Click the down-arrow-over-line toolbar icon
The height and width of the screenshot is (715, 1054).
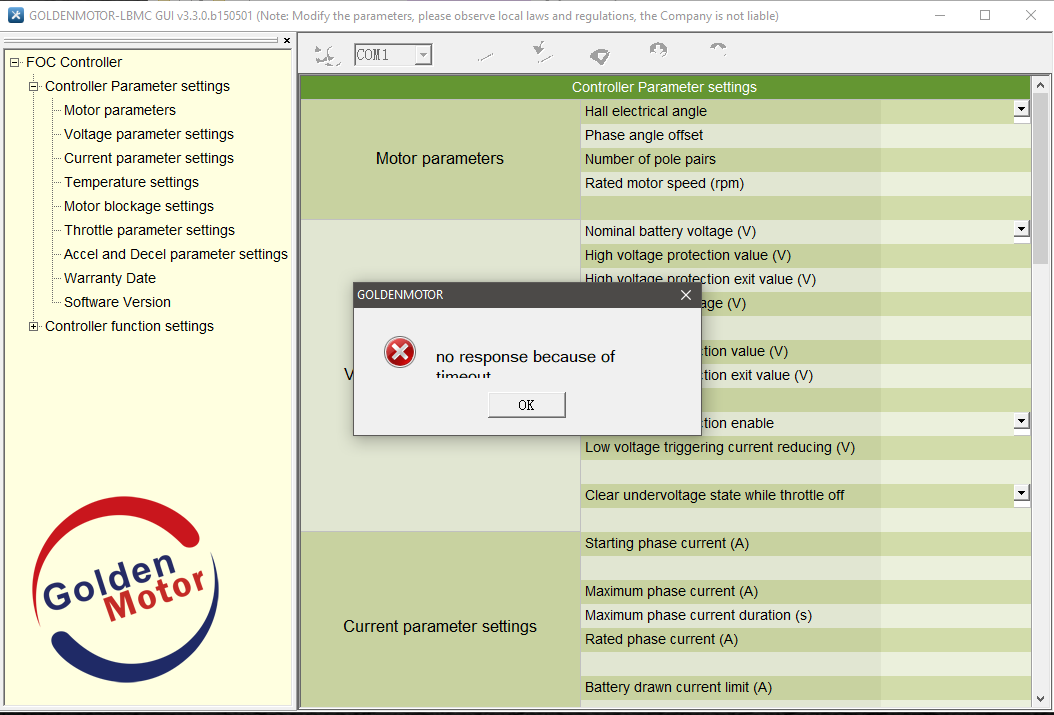click(541, 52)
